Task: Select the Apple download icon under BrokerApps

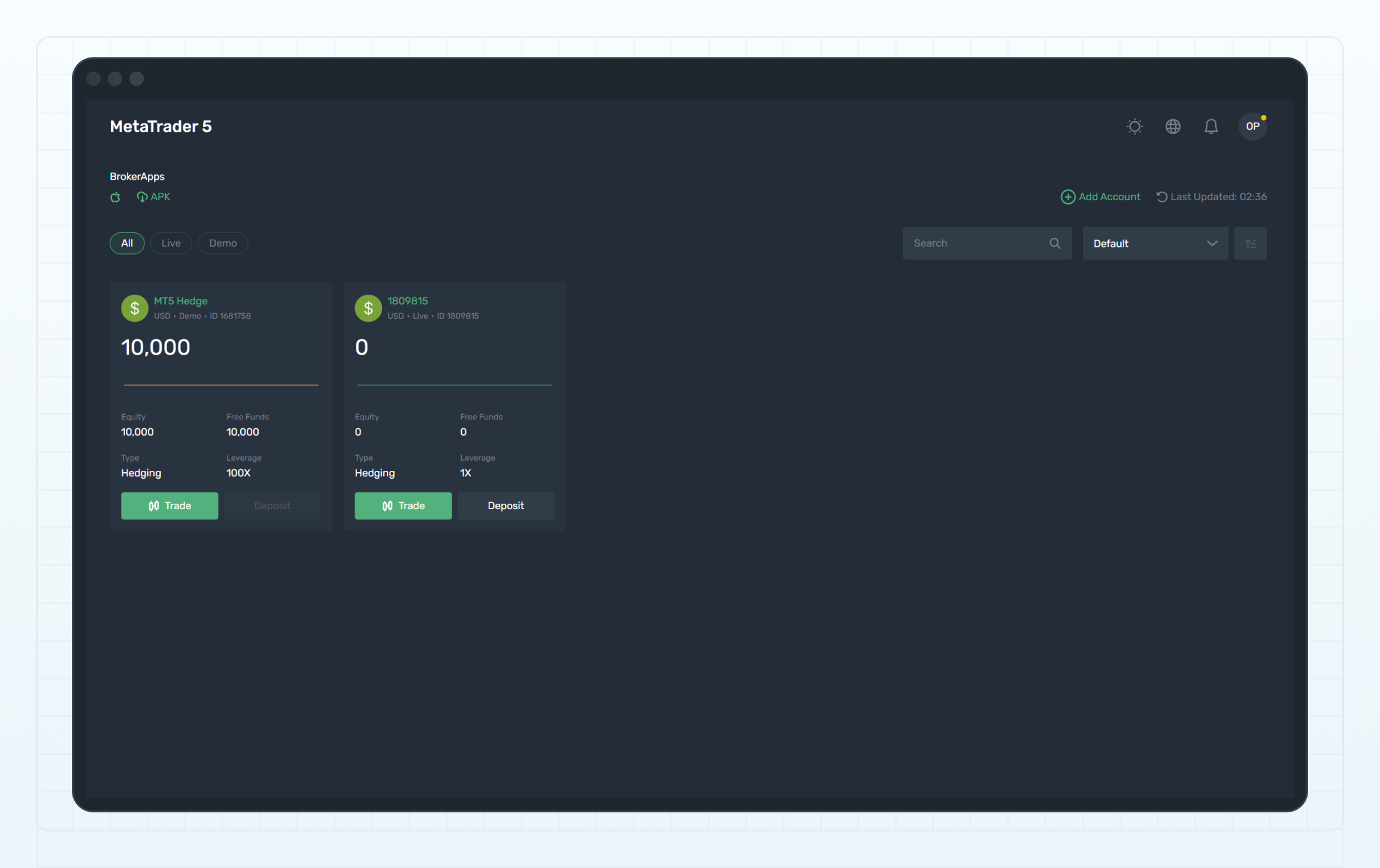Action: coord(115,196)
